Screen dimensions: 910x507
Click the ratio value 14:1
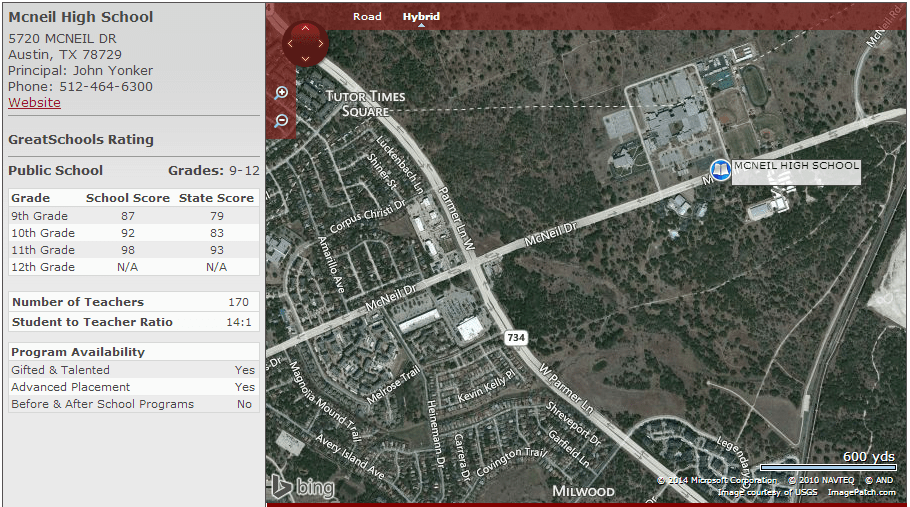[x=239, y=322]
